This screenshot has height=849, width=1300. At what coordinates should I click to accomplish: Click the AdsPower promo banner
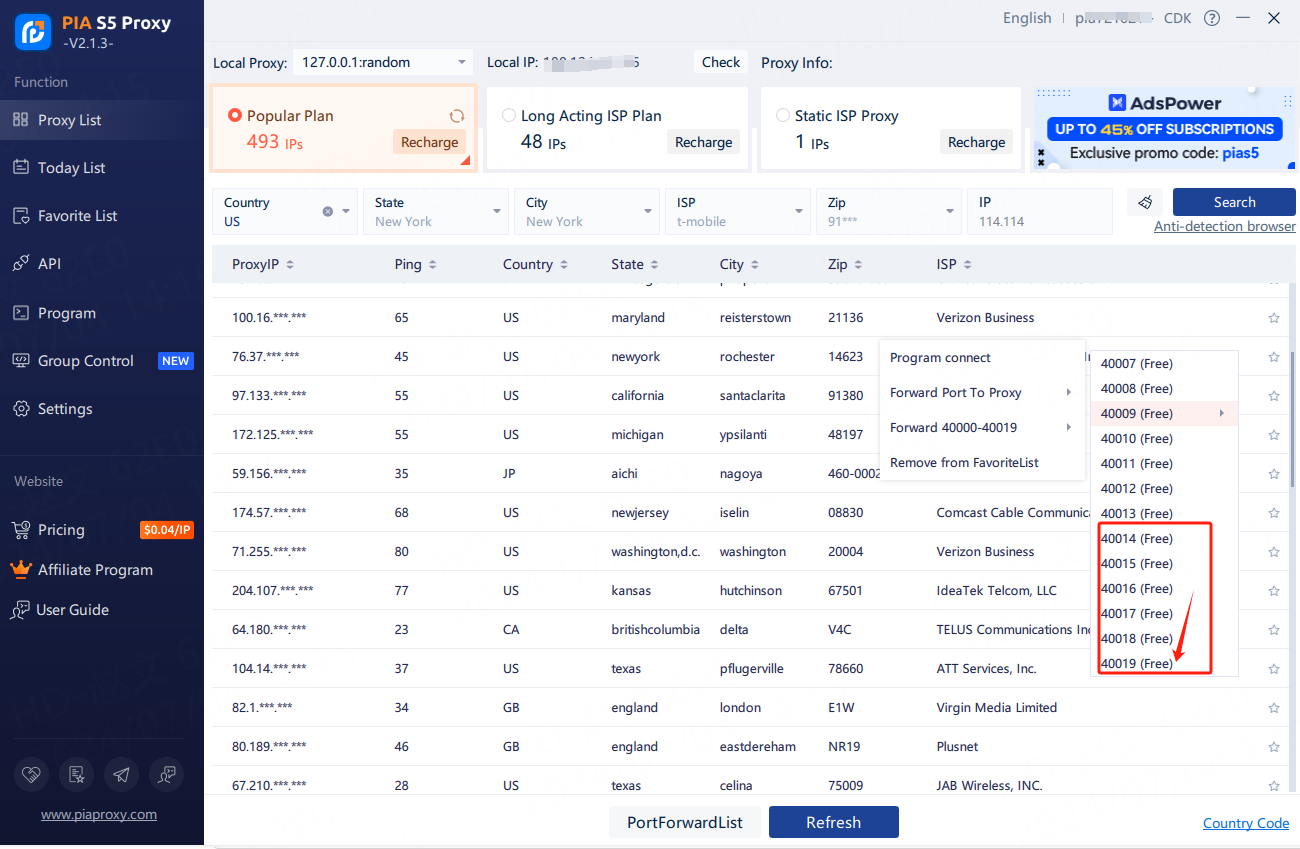pyautogui.click(x=1165, y=129)
